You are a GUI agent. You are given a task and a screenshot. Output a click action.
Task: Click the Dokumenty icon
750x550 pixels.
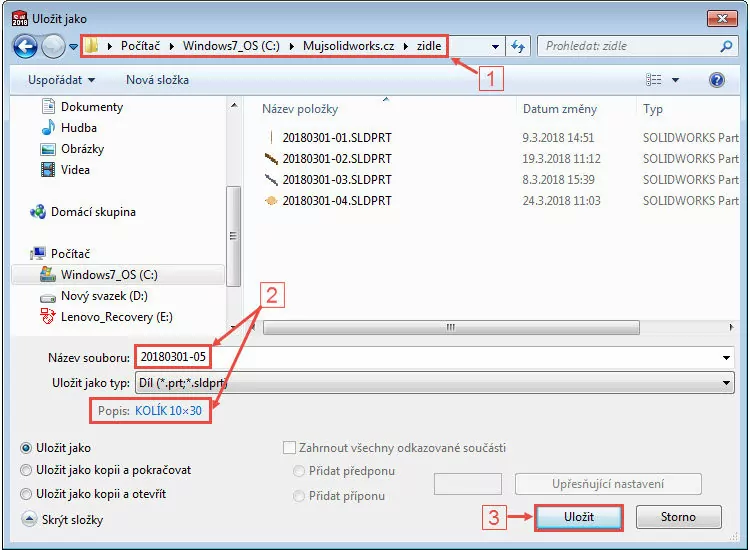48,106
